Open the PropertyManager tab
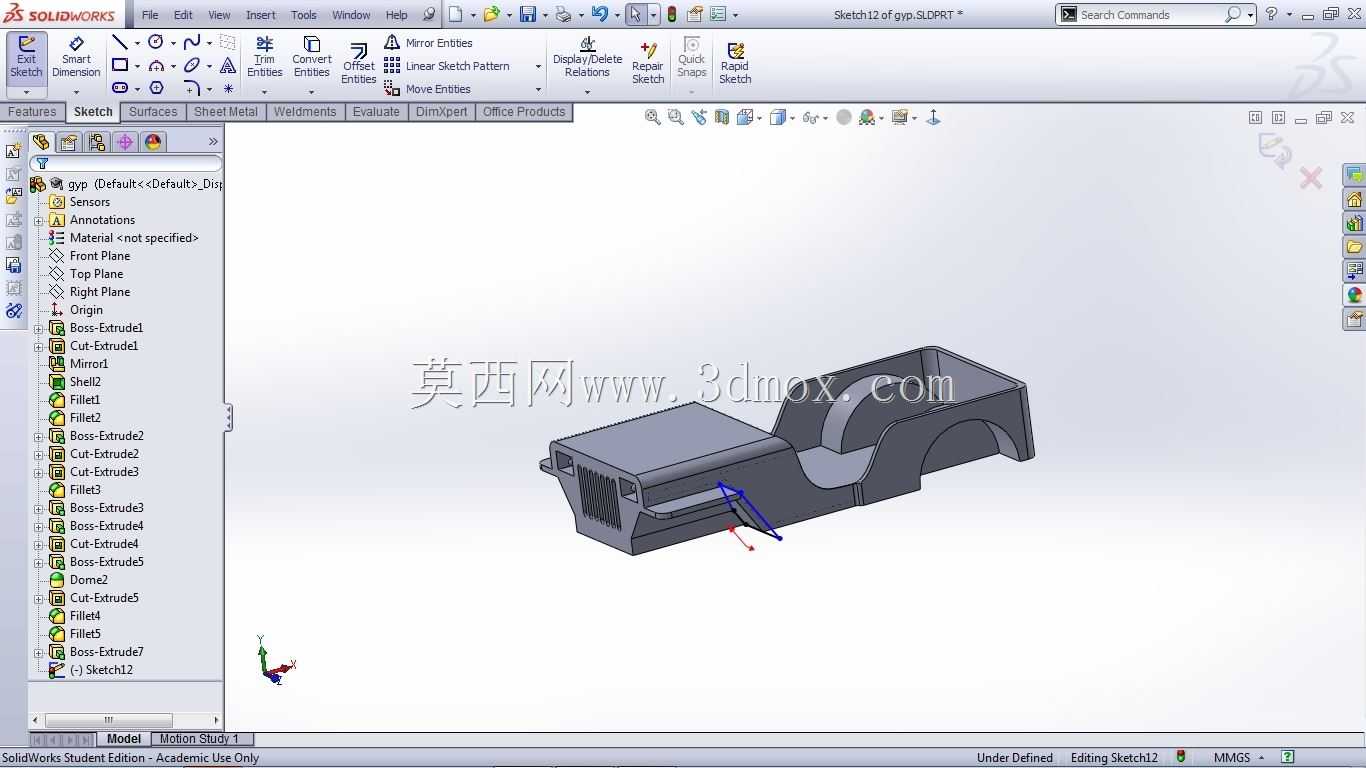 [69, 142]
